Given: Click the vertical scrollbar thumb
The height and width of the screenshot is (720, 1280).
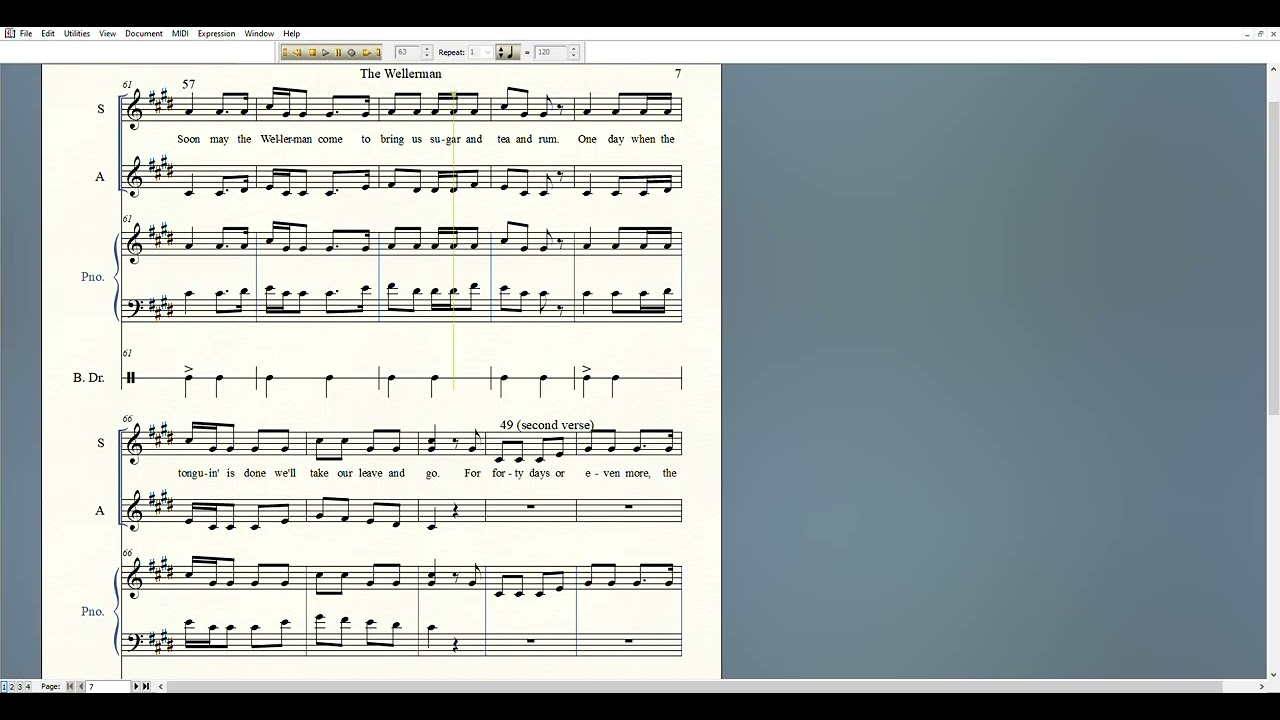Looking at the screenshot, I should (x=1273, y=258).
